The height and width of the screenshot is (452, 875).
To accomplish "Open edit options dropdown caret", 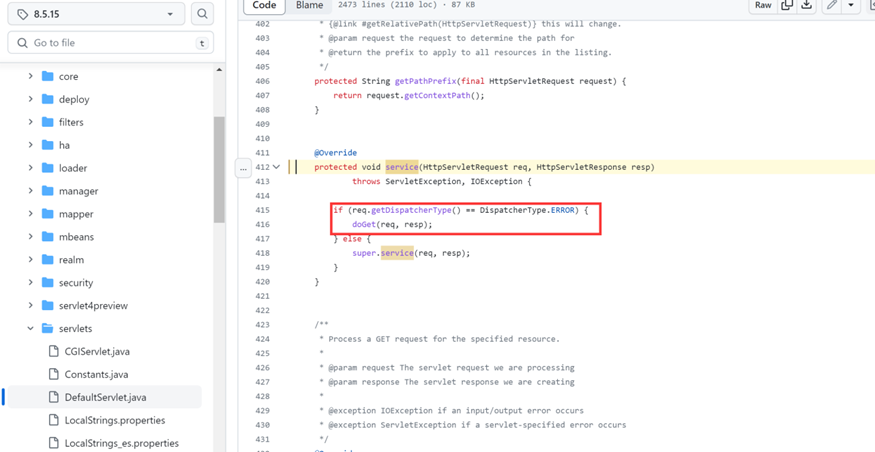I will coord(851,5).
